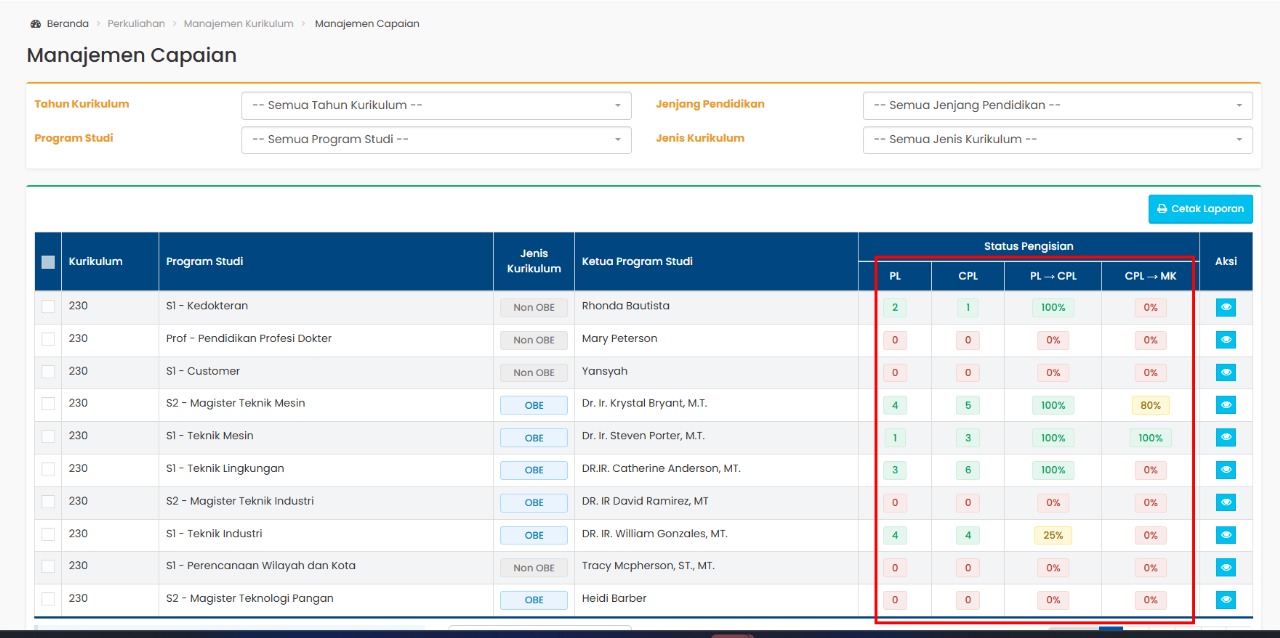Viewport: 1280px width, 638px height.
Task: Navigate to Manajemen Kurikulum breadcrumb item
Action: pyautogui.click(x=239, y=24)
